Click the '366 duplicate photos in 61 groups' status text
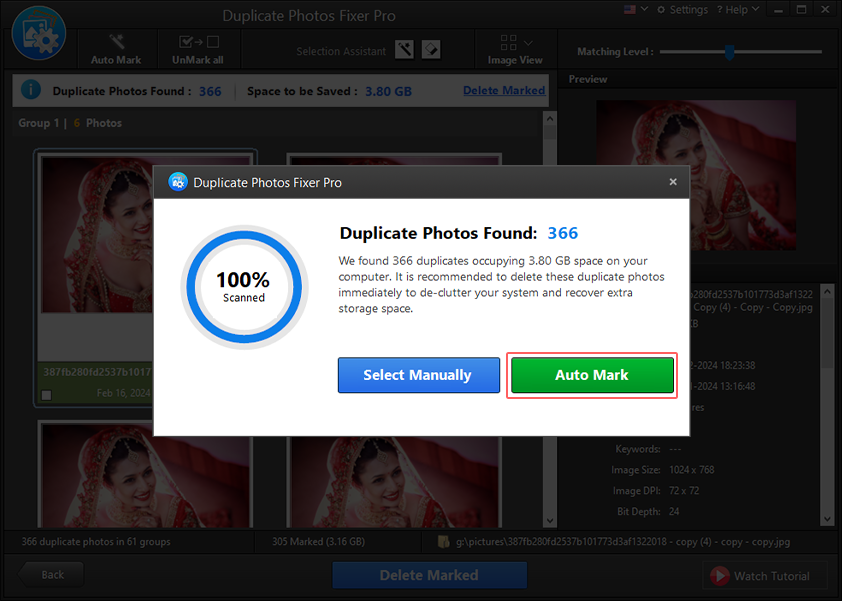Screen dimensions: 842x601 pos(96,541)
